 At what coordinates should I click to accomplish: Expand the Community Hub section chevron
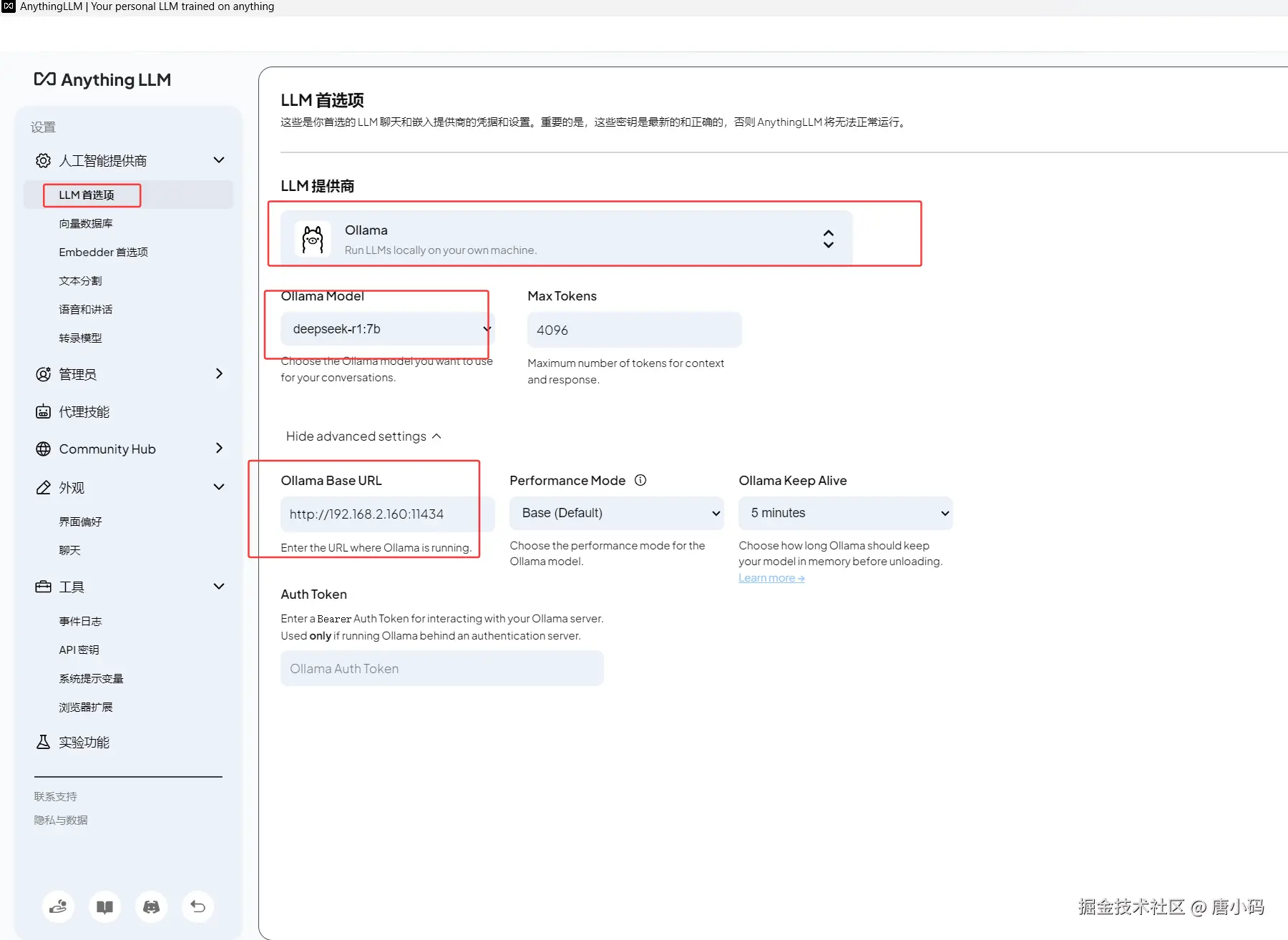219,449
